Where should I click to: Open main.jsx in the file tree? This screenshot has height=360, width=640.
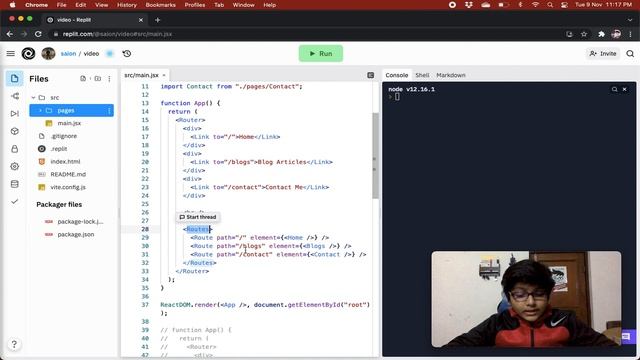tap(69, 123)
